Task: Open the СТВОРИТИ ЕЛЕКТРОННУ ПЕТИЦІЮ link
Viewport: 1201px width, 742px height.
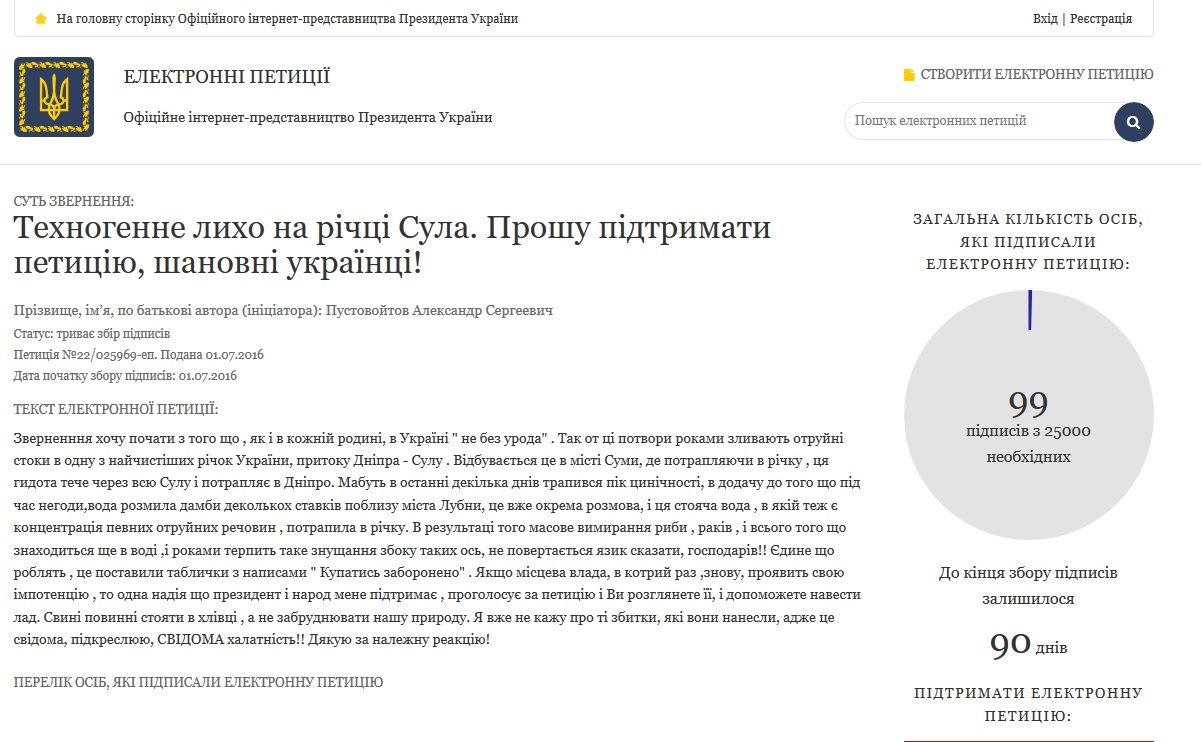Action: (x=1036, y=74)
